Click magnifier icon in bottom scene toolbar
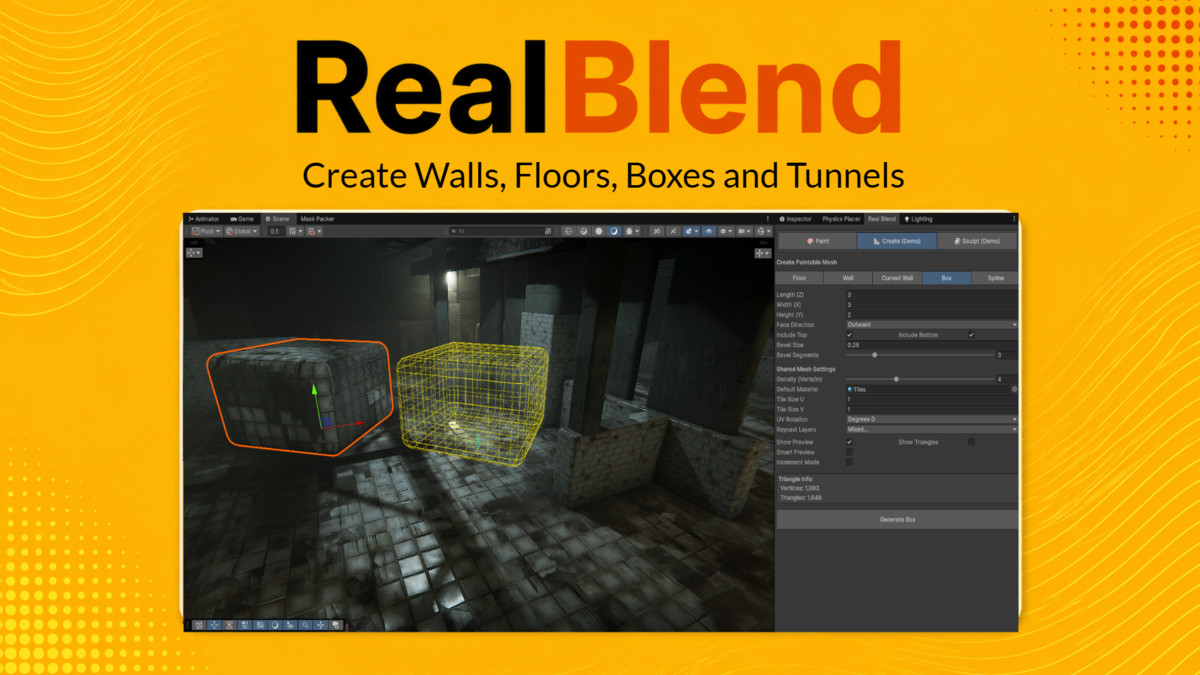Screen dimensions: 1200x675 tap(305, 625)
